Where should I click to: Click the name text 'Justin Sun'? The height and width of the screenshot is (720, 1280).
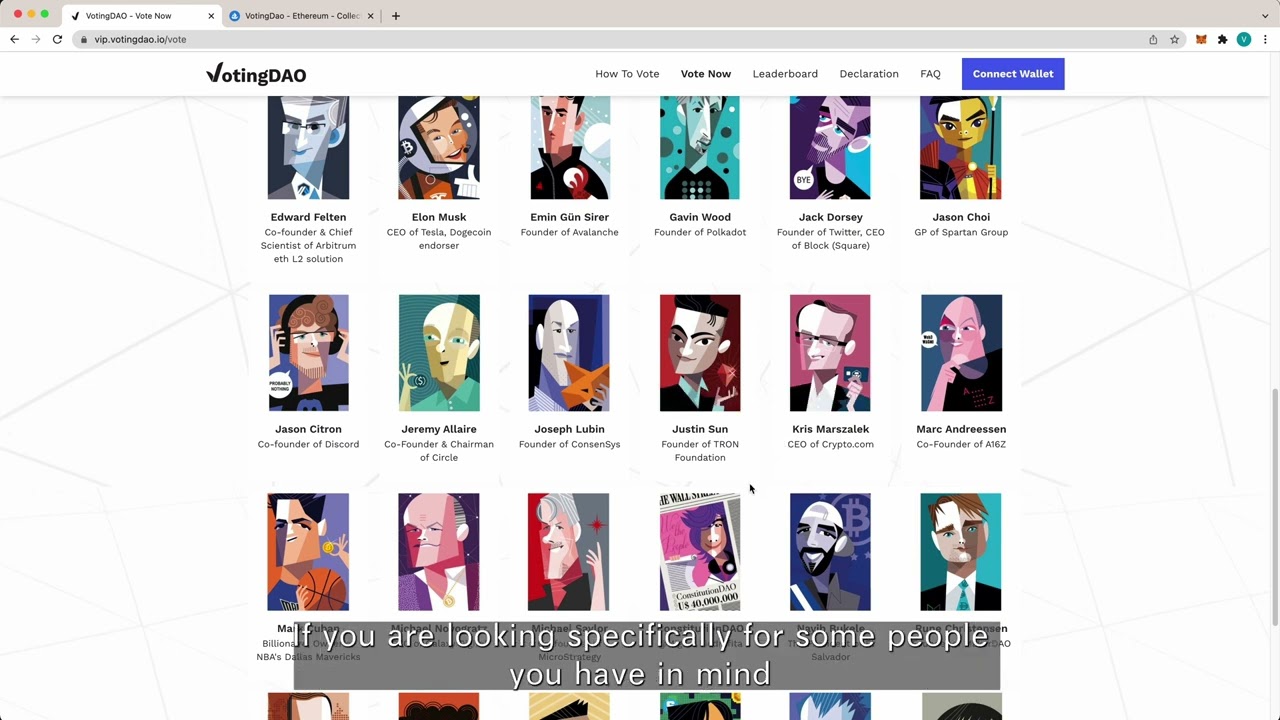pyautogui.click(x=700, y=429)
